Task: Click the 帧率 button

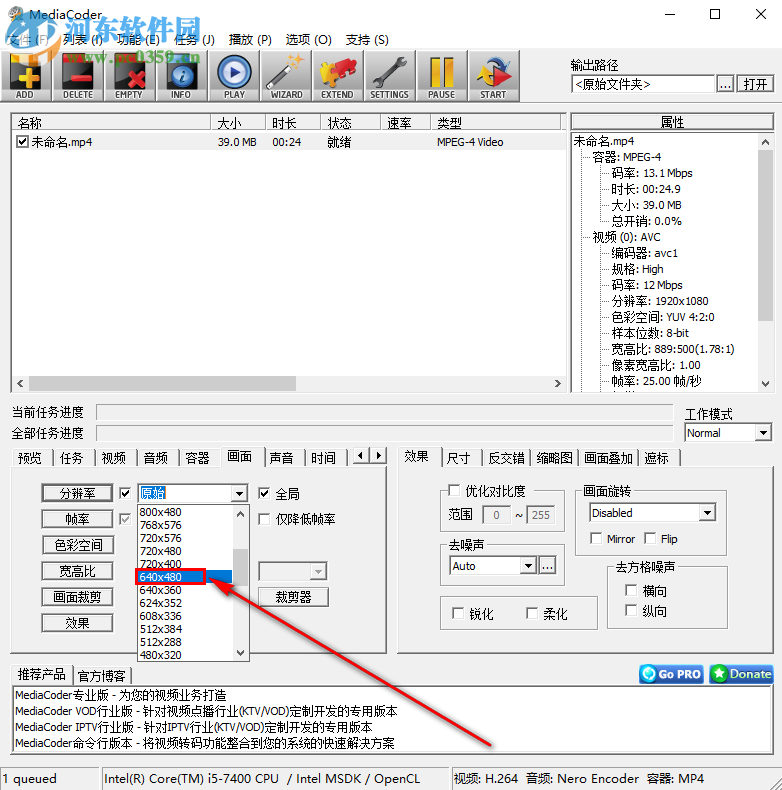Action: click(x=77, y=519)
